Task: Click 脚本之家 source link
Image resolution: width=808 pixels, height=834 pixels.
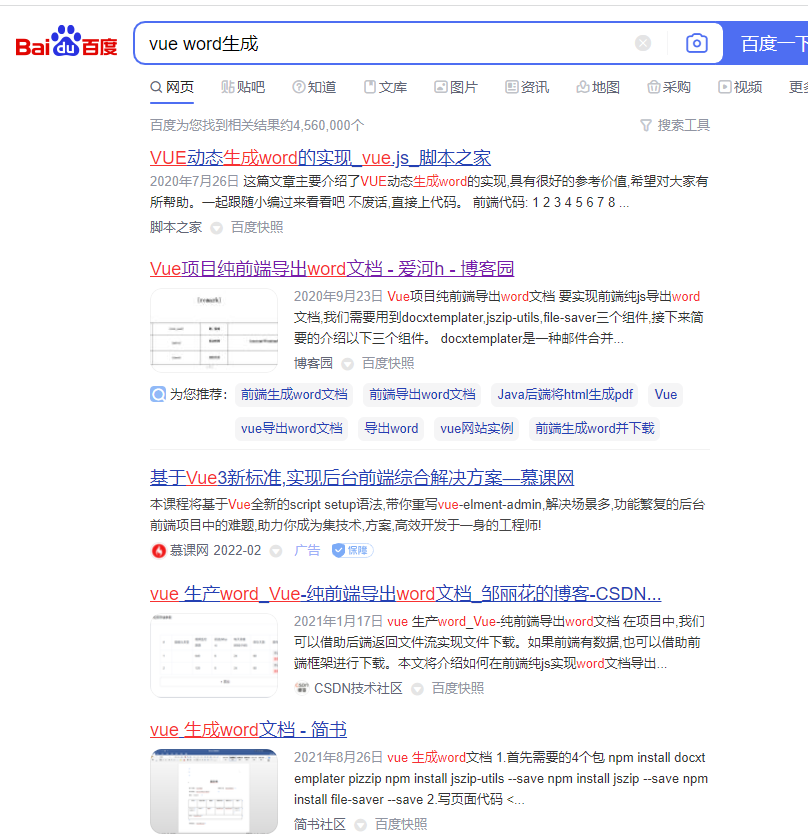Action: (x=176, y=228)
